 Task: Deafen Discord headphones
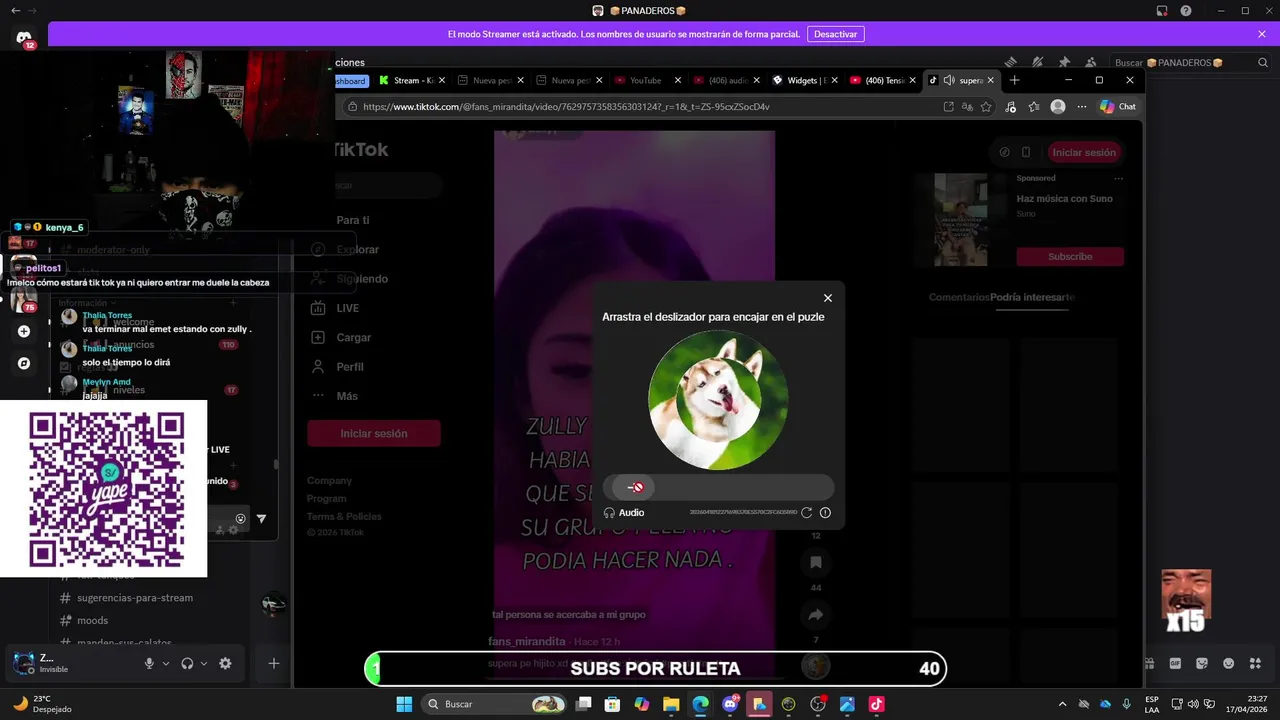pyautogui.click(x=187, y=663)
